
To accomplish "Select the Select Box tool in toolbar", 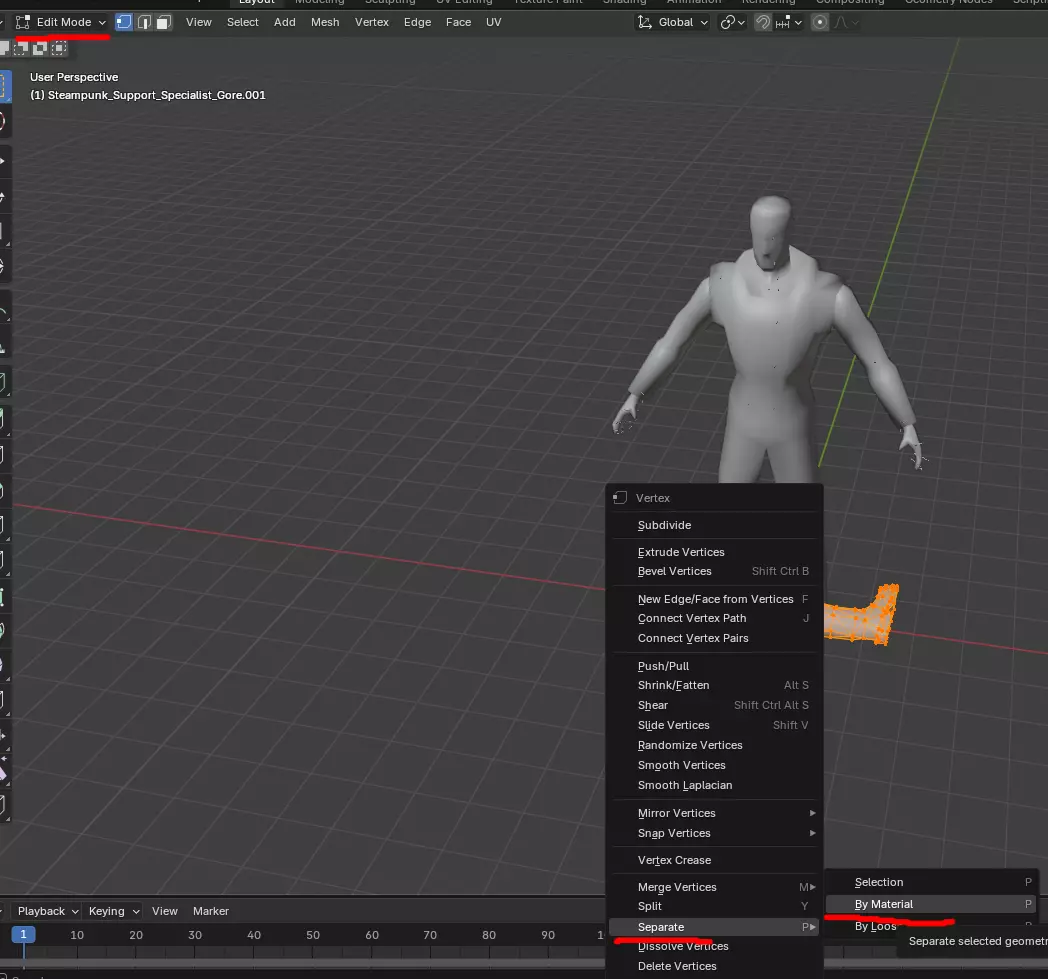I will [x=3, y=87].
